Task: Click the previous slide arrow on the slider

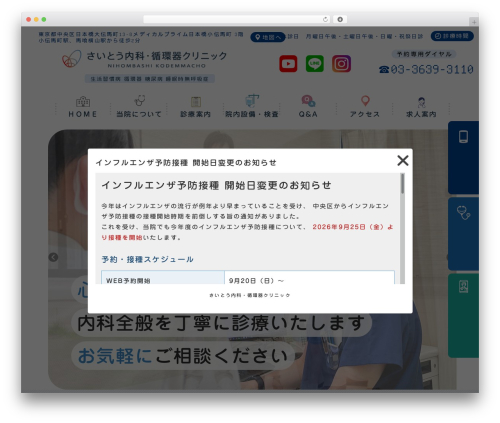Action: click(53, 257)
